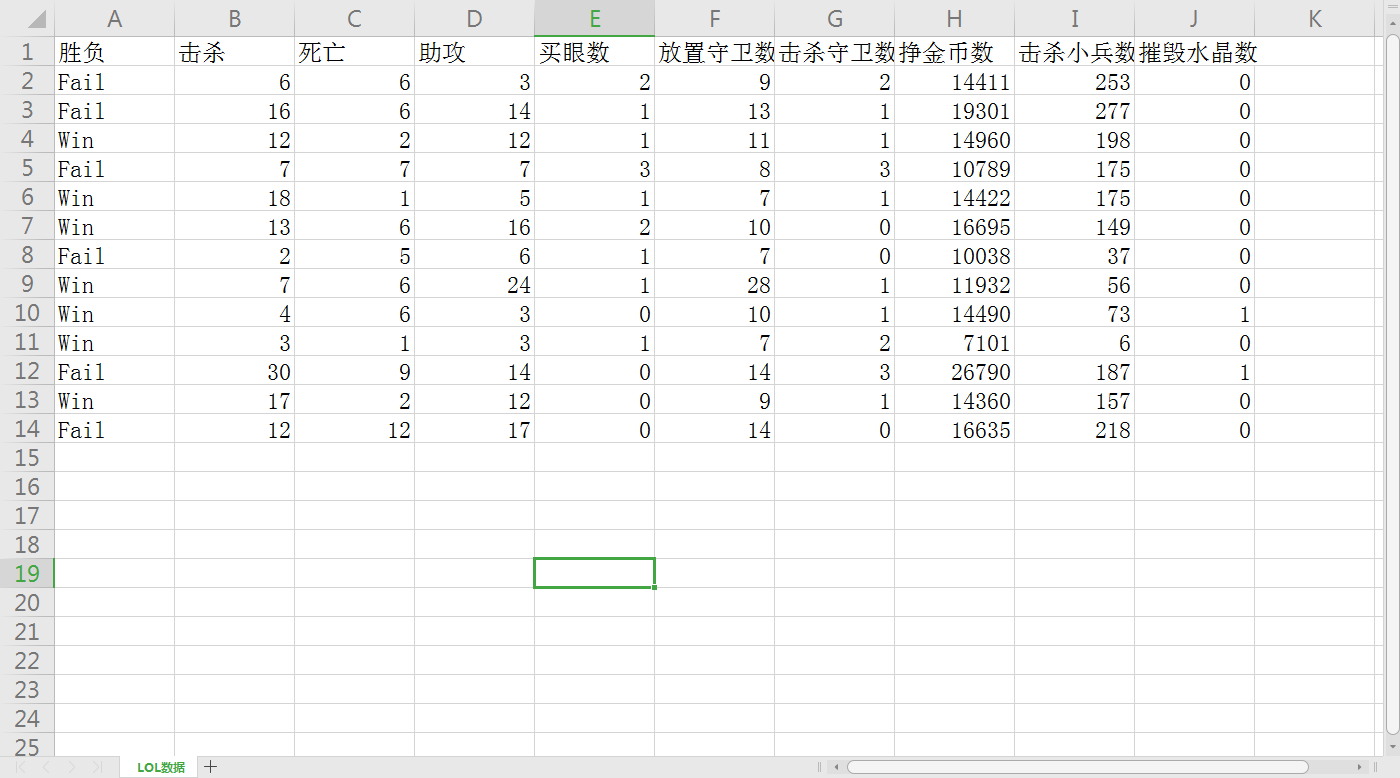This screenshot has height=778, width=1400.
Task: Select highlighted row 19 header
Action: pyautogui.click(x=27, y=574)
